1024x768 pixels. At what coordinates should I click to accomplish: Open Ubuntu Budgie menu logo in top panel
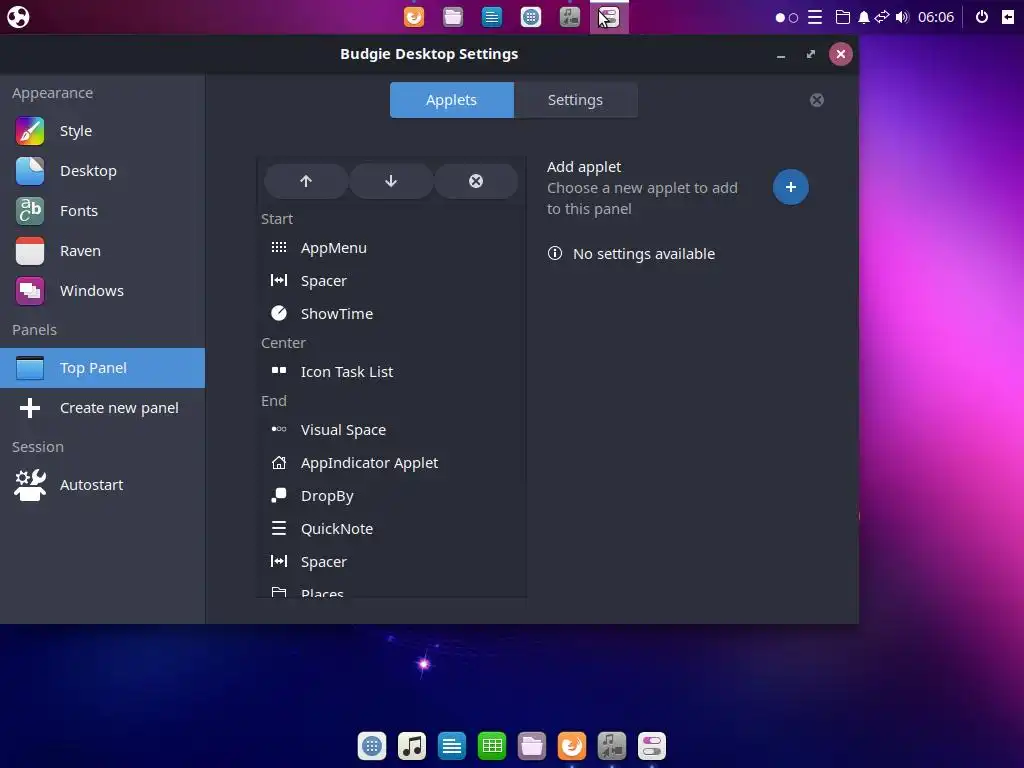[18, 16]
